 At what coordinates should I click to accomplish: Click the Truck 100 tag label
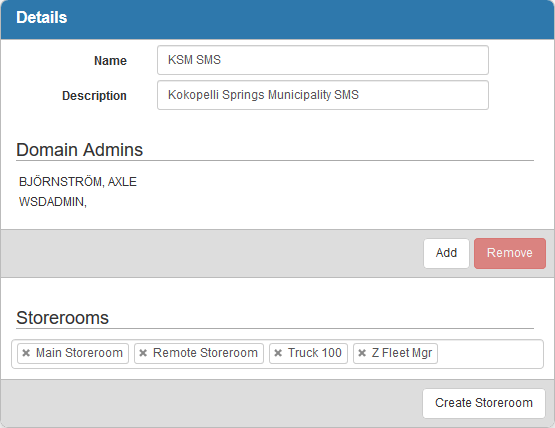(x=315, y=353)
